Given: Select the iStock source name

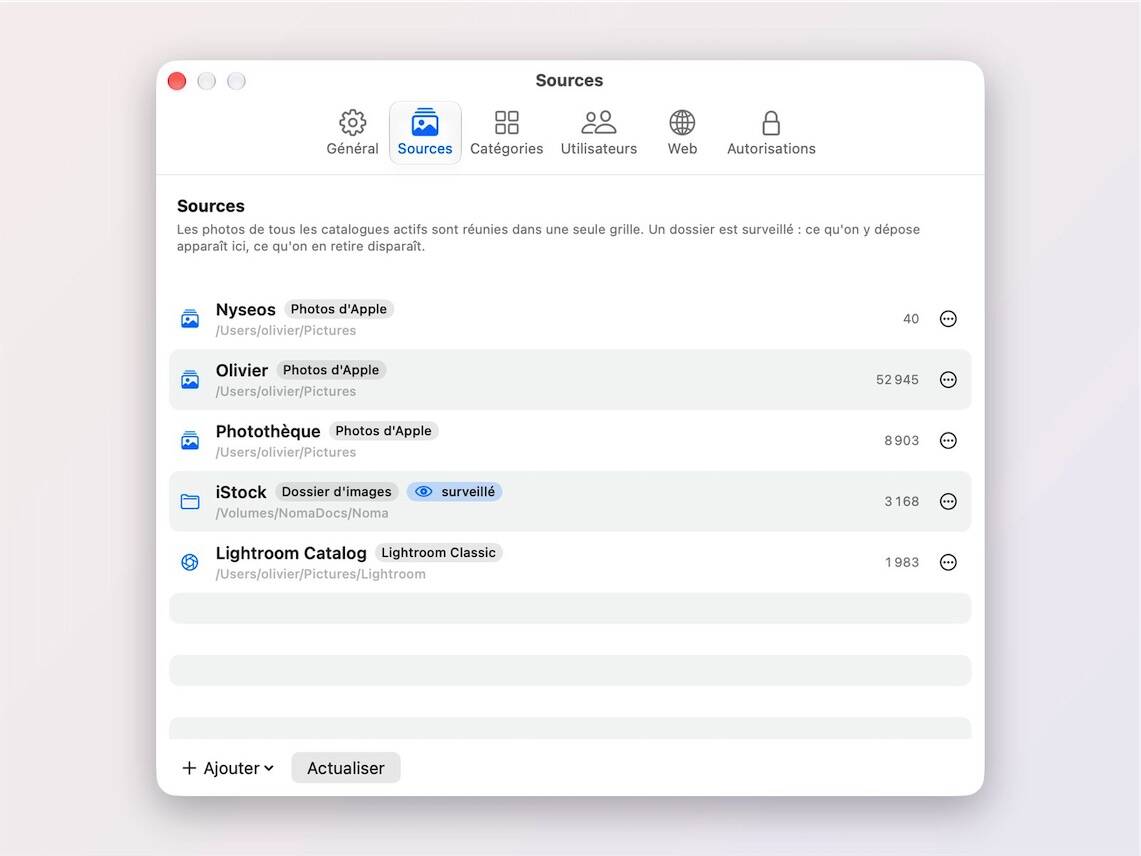Looking at the screenshot, I should [241, 492].
